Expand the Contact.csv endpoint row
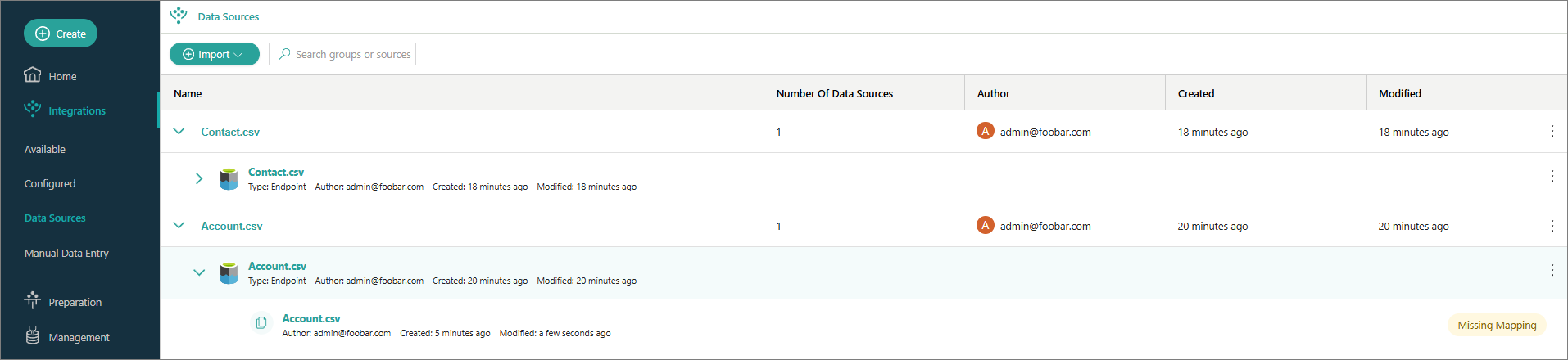Image resolution: width=1568 pixels, height=360 pixels. coord(198,178)
